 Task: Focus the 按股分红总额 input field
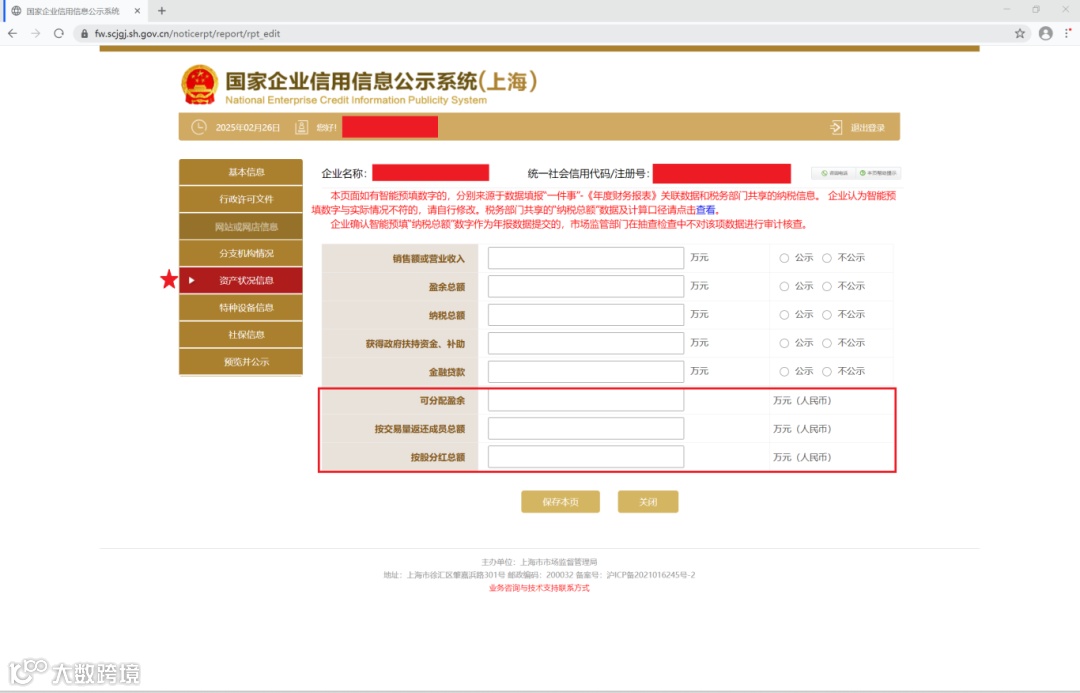pyautogui.click(x=585, y=457)
